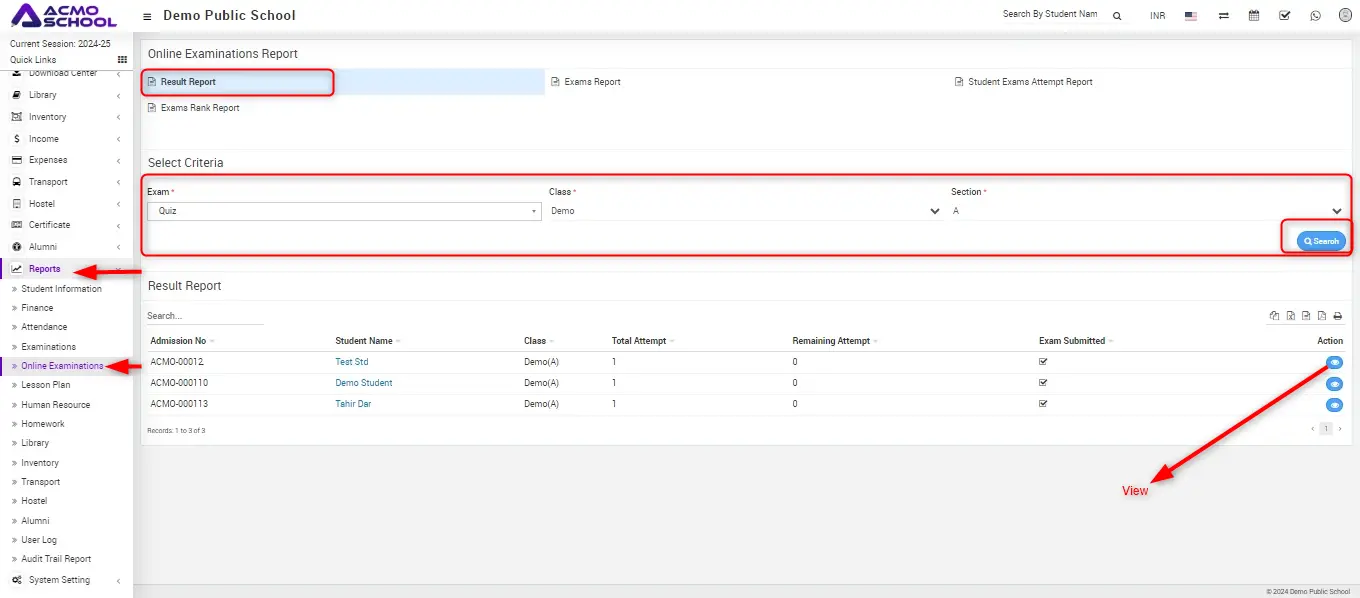The height and width of the screenshot is (598, 1360).
Task: Open the Student Exams Attempt Report tab
Action: [x=1029, y=82]
